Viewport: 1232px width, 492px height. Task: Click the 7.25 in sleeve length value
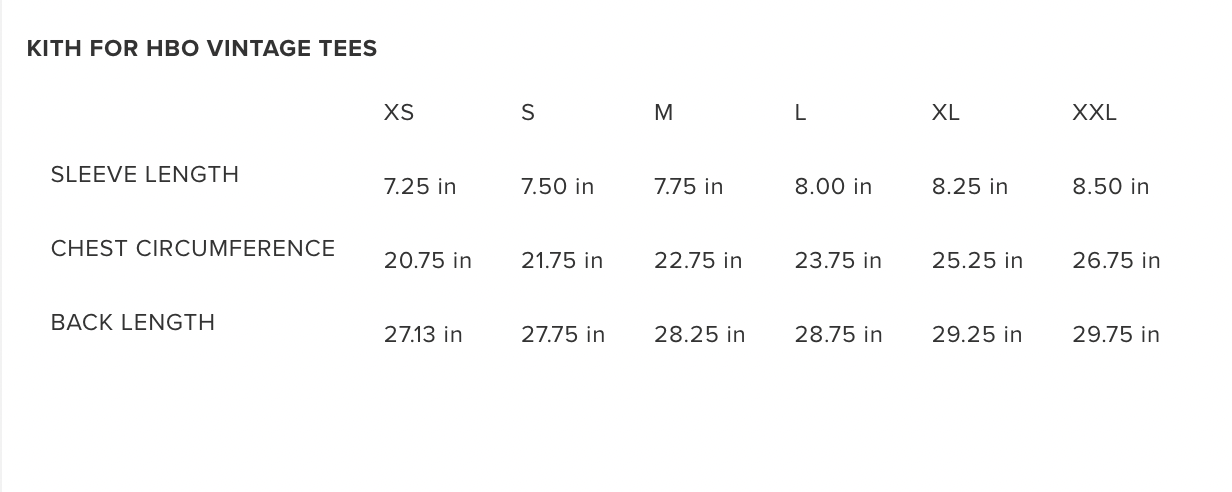pos(420,187)
